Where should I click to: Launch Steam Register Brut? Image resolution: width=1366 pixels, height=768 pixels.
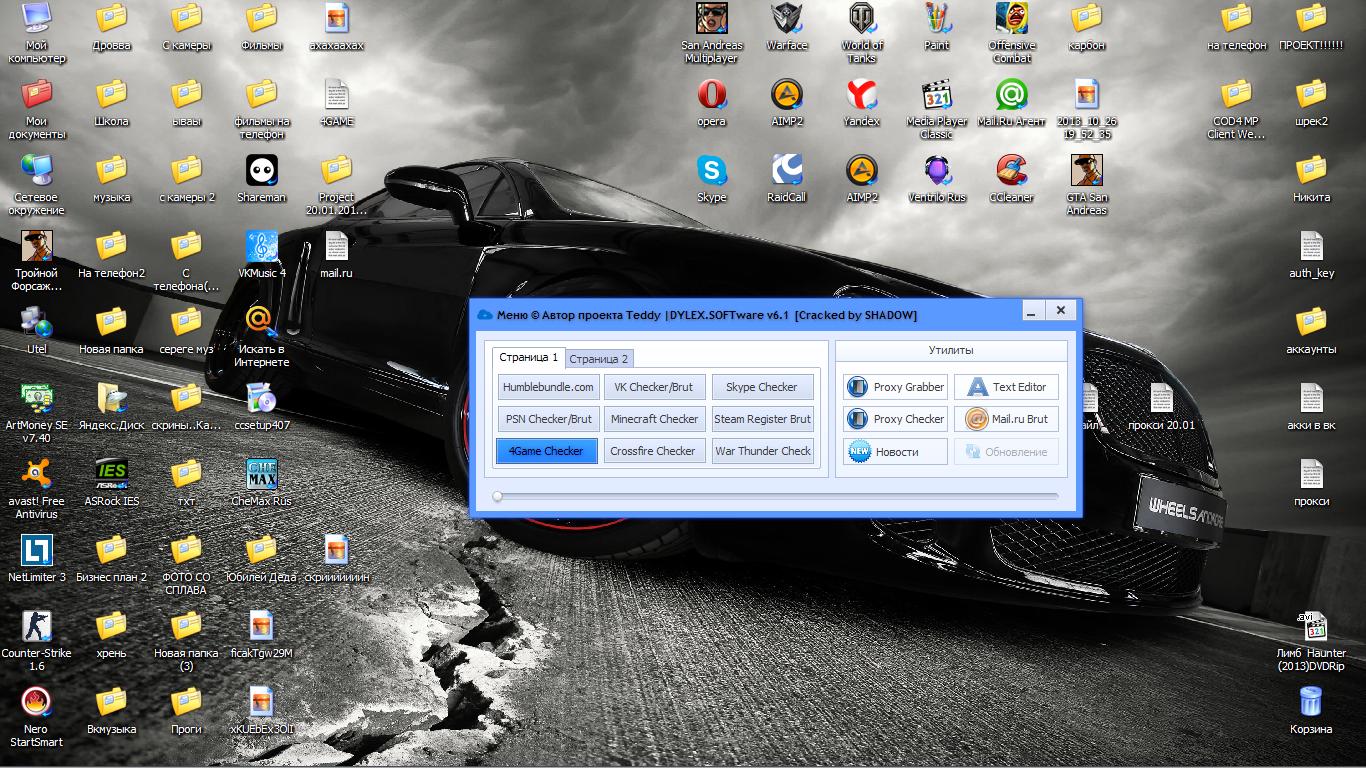pyautogui.click(x=762, y=419)
